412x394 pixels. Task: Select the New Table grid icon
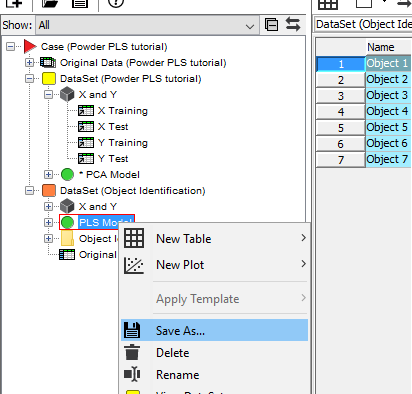[134, 238]
